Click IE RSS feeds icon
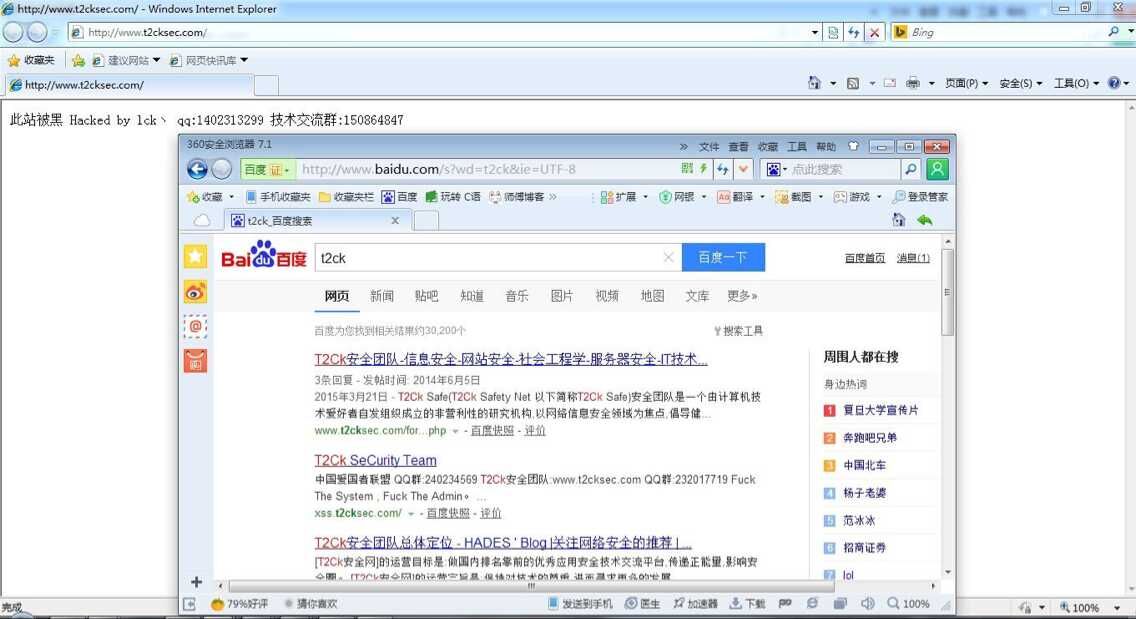This screenshot has height=619, width=1136. pyautogui.click(x=853, y=83)
